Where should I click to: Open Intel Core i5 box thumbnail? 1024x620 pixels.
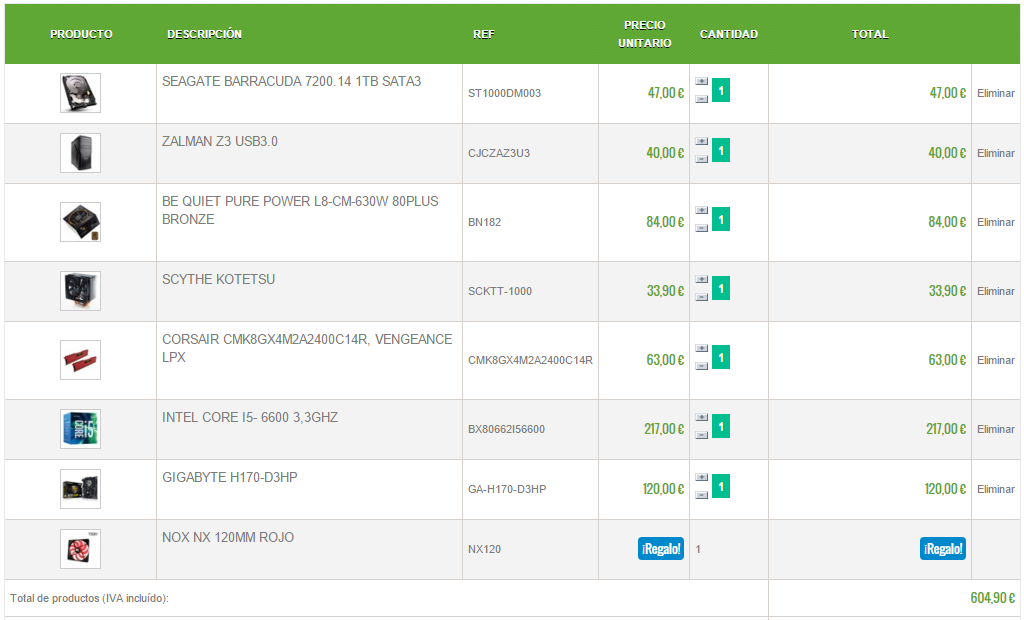point(80,429)
